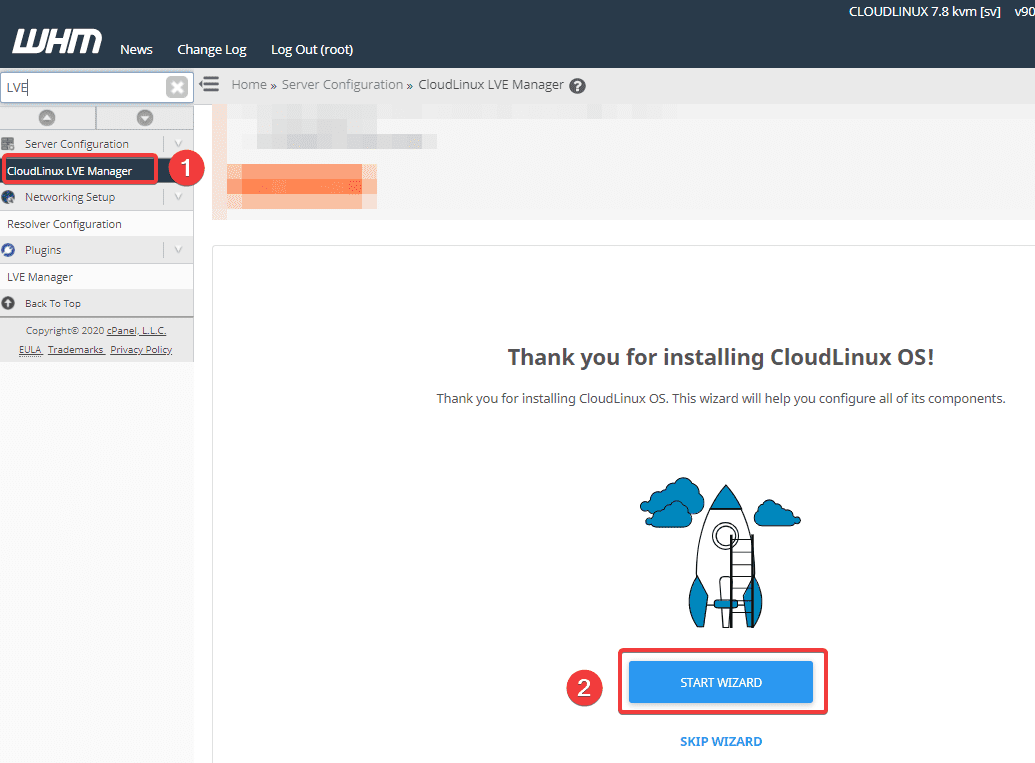Click the SKIP WIZARD link
The height and width of the screenshot is (763, 1035).
720,741
